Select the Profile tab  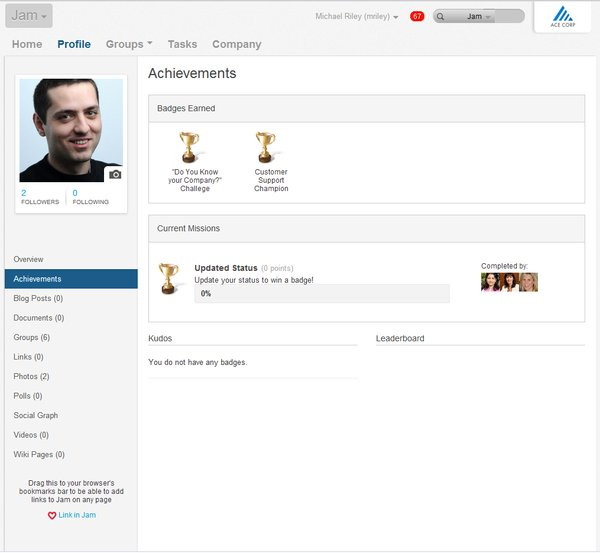coord(74,44)
